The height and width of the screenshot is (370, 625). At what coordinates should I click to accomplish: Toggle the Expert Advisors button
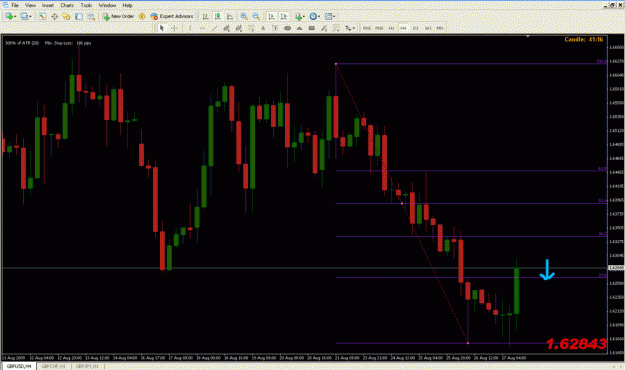point(172,16)
